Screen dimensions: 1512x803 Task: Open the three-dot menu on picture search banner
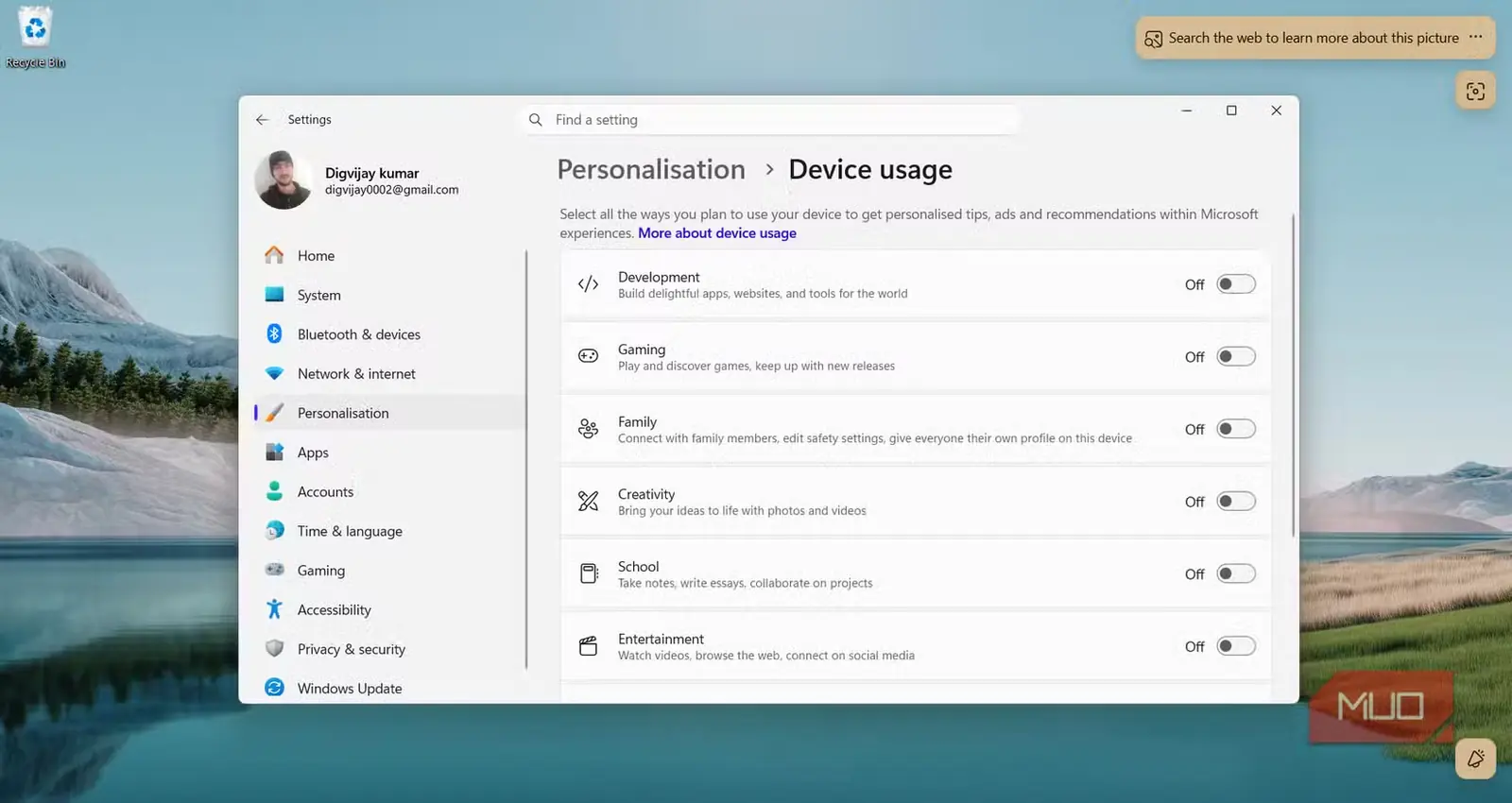click(1476, 38)
